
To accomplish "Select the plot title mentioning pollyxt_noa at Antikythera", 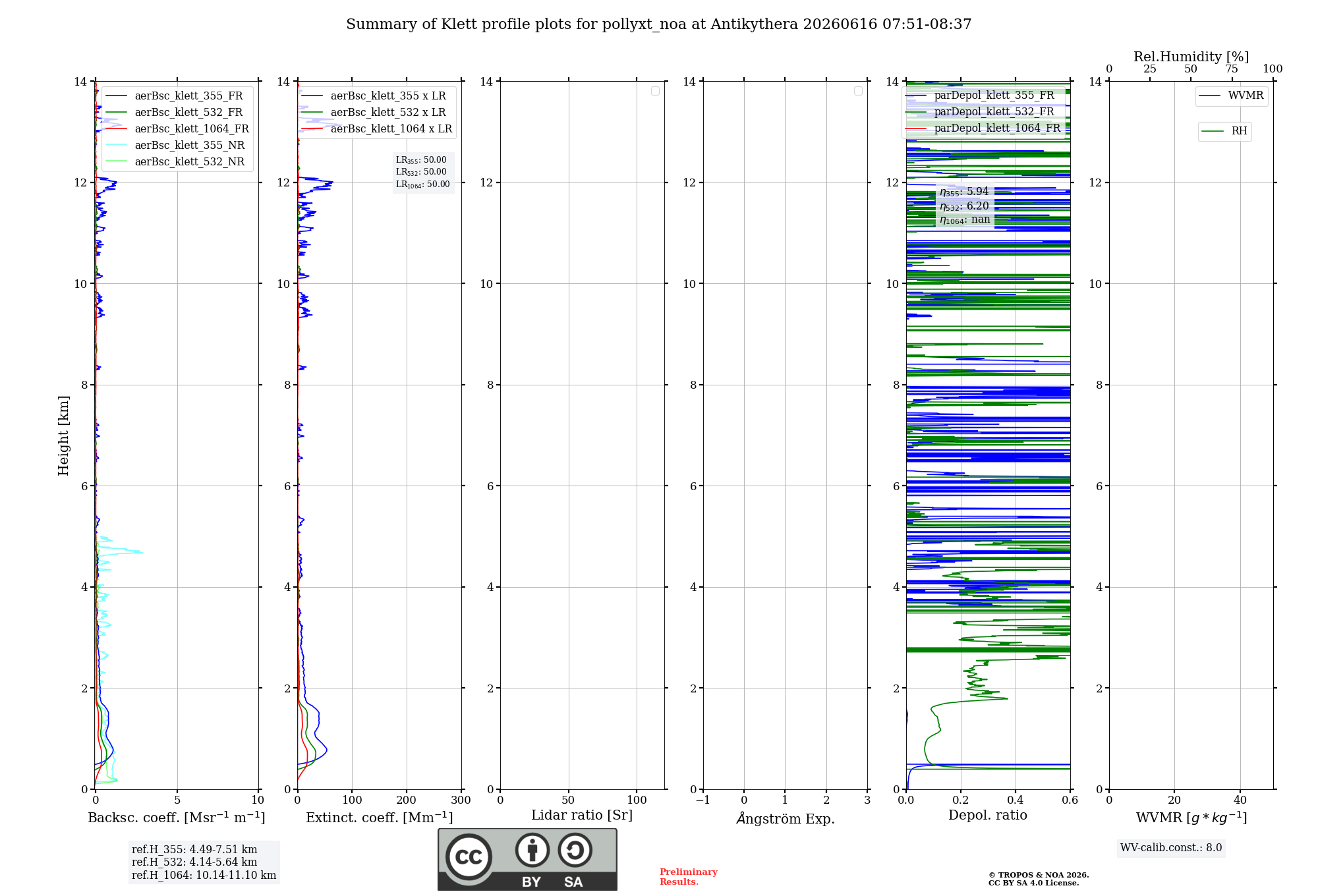I will pos(659,24).
